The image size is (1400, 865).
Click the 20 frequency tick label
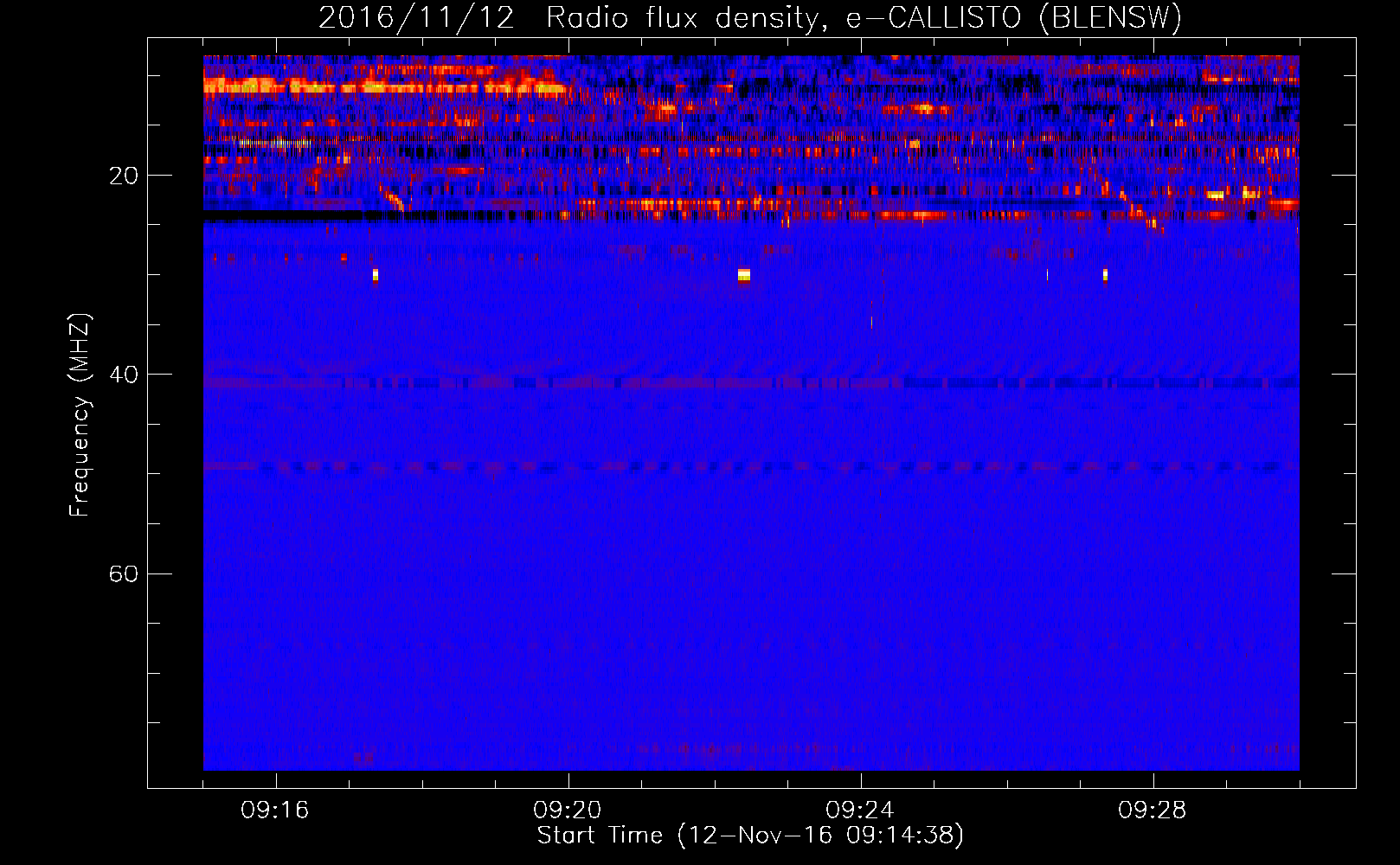coord(124,176)
